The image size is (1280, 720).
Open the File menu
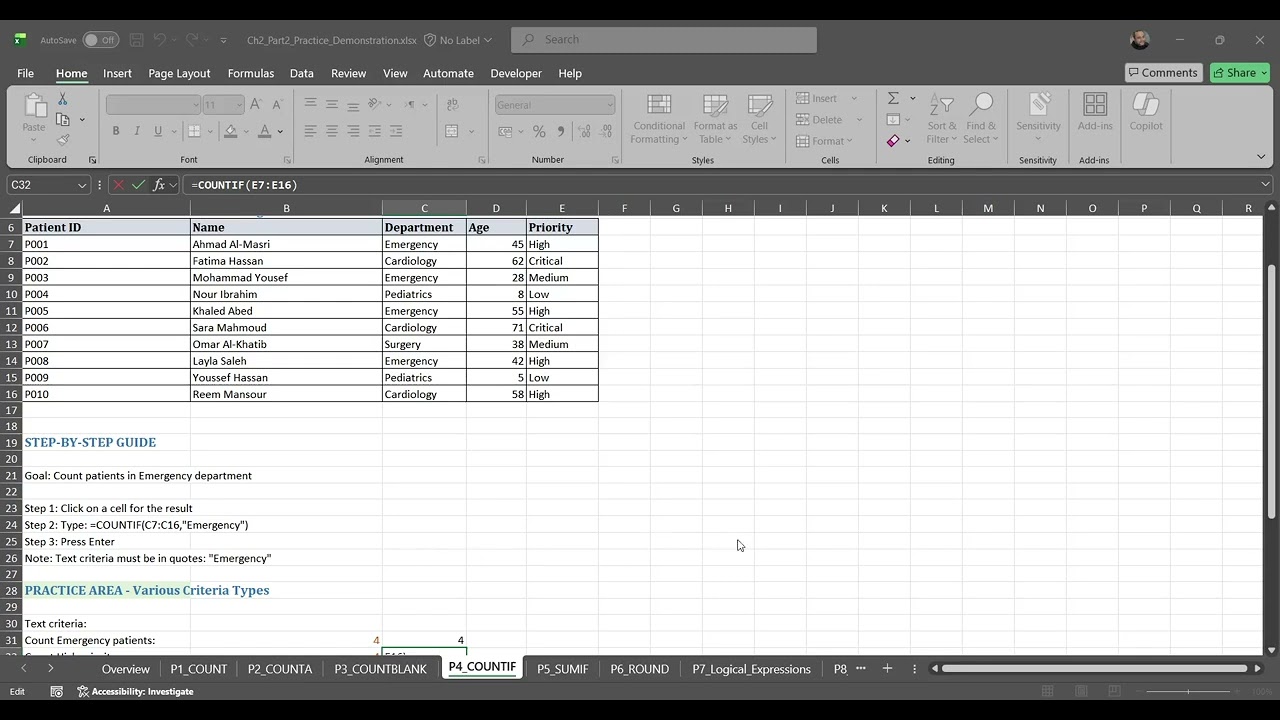25,73
